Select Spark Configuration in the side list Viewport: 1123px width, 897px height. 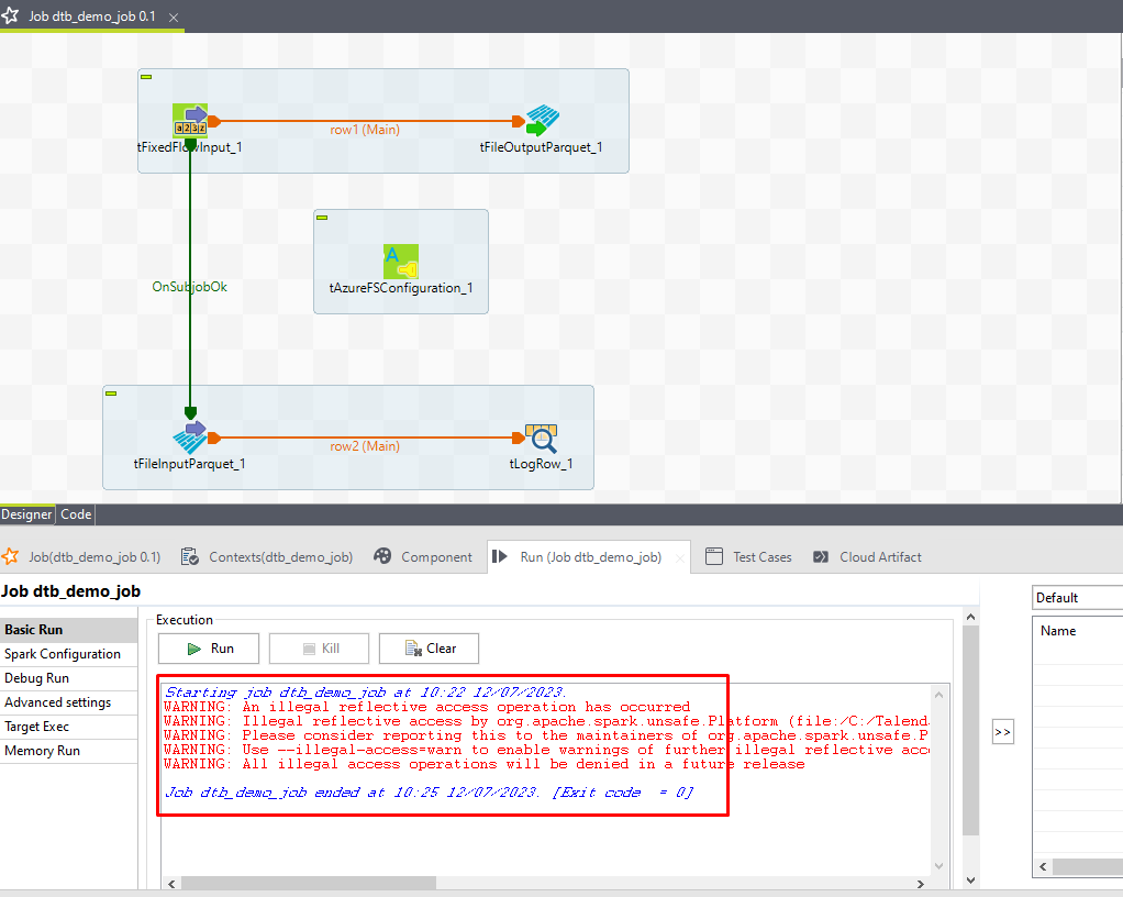coord(62,654)
